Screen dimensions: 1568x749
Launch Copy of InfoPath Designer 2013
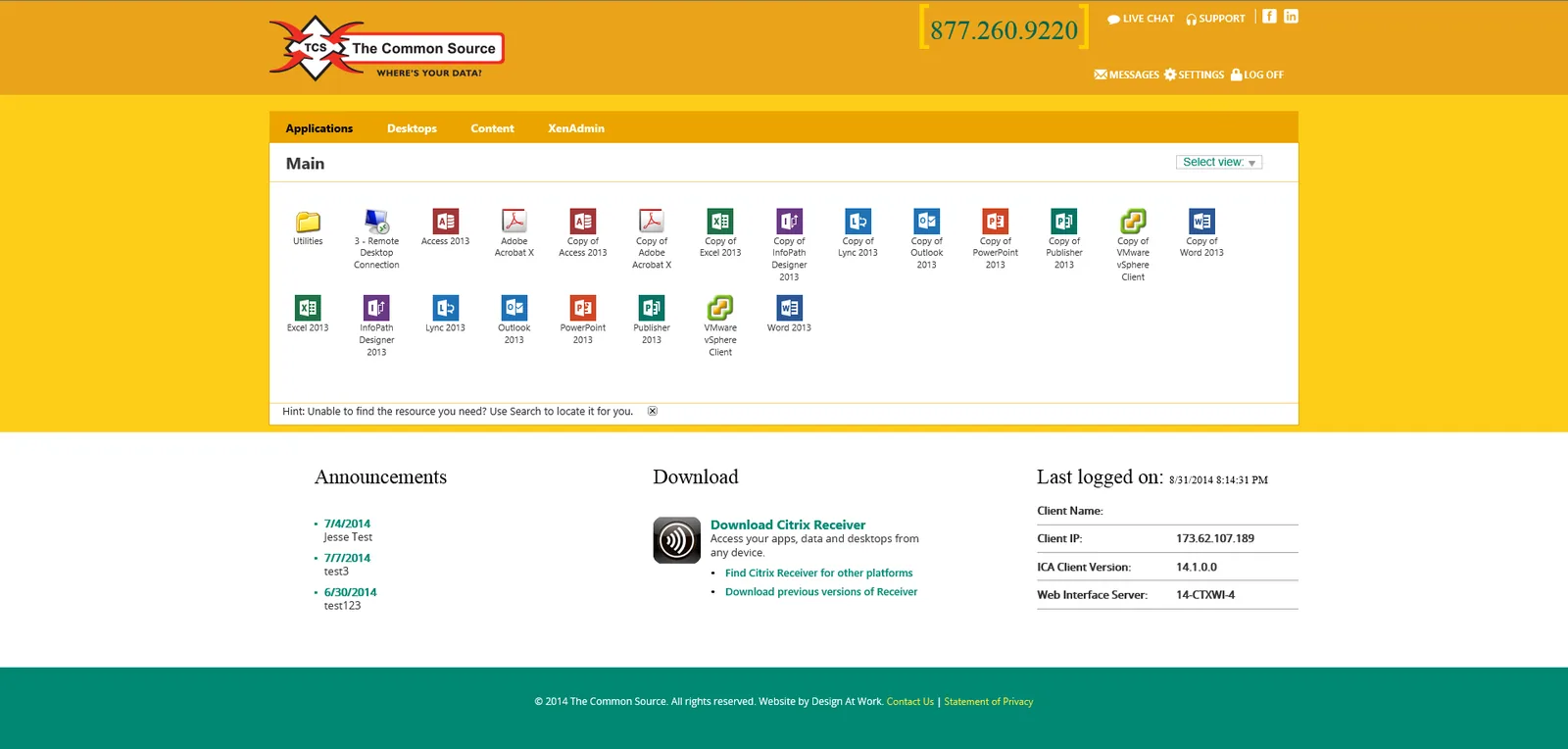click(789, 222)
